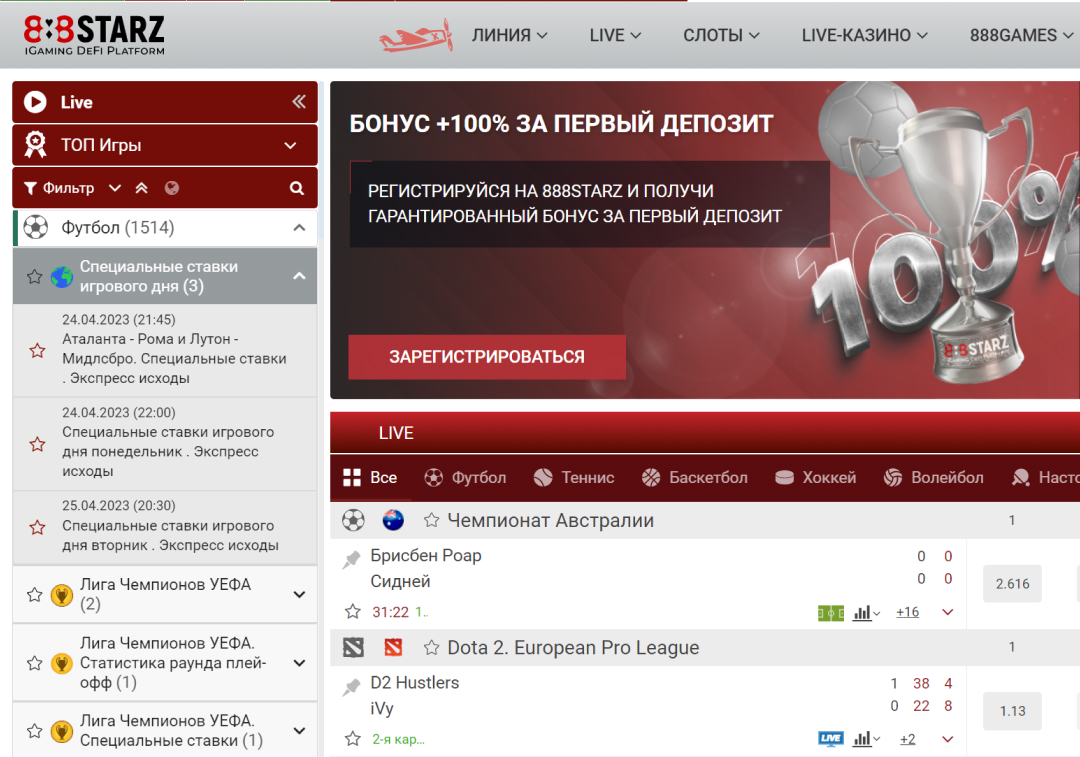Click the Live play icon in sidebar
The height and width of the screenshot is (757, 1080).
coord(35,102)
